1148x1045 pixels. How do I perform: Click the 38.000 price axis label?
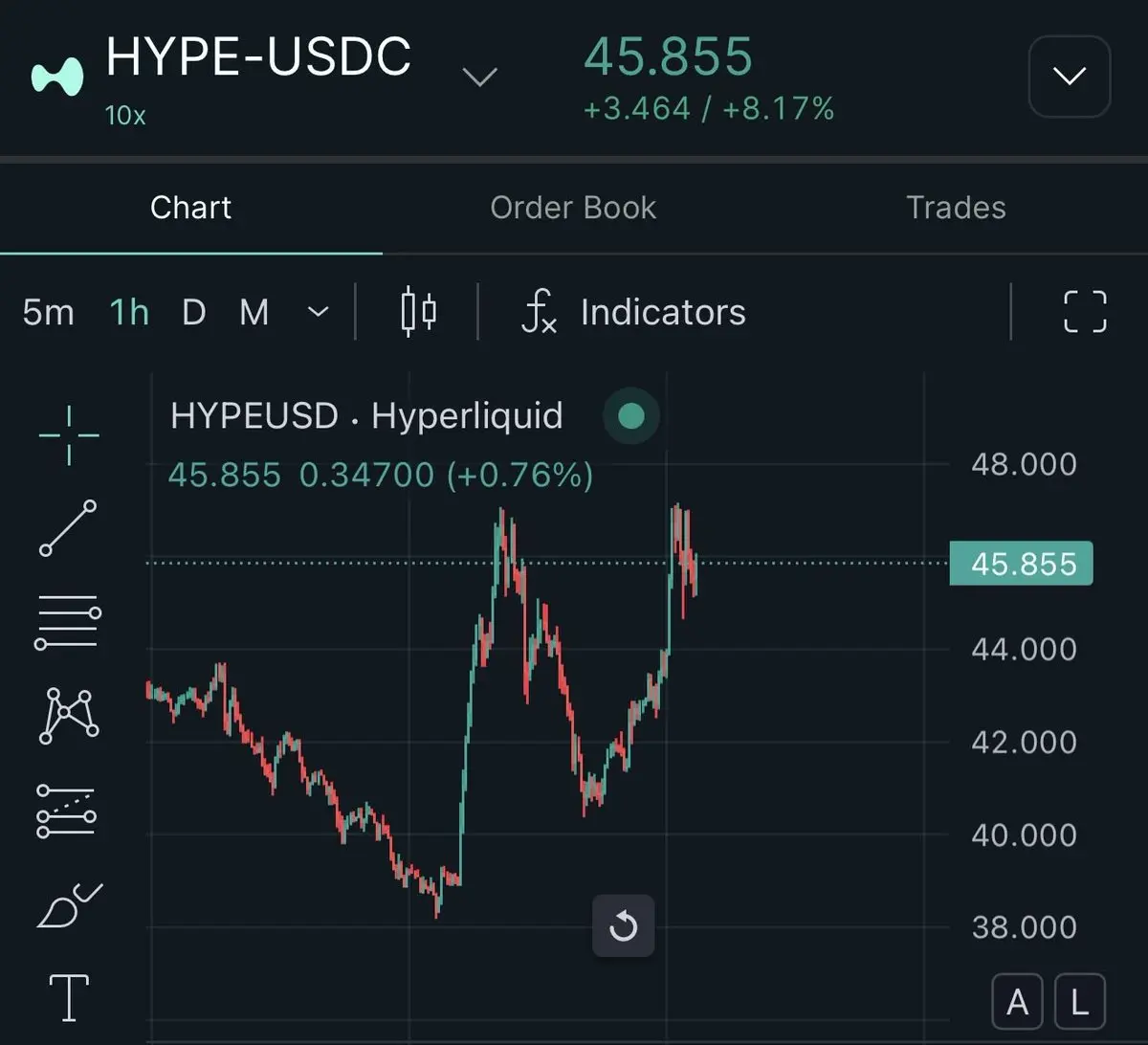[x=1024, y=926]
